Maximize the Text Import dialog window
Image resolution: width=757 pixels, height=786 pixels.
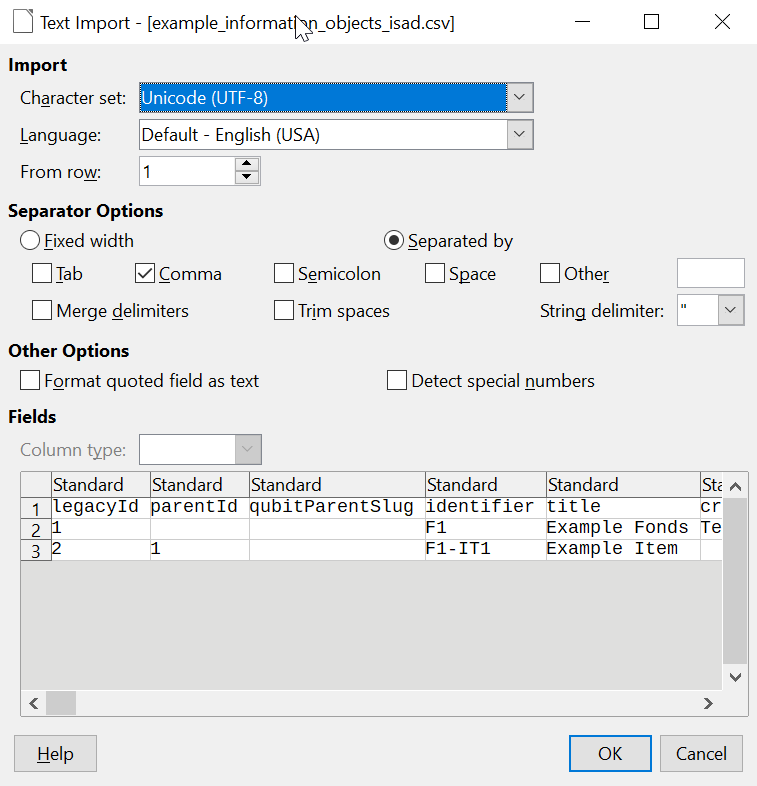click(x=651, y=22)
